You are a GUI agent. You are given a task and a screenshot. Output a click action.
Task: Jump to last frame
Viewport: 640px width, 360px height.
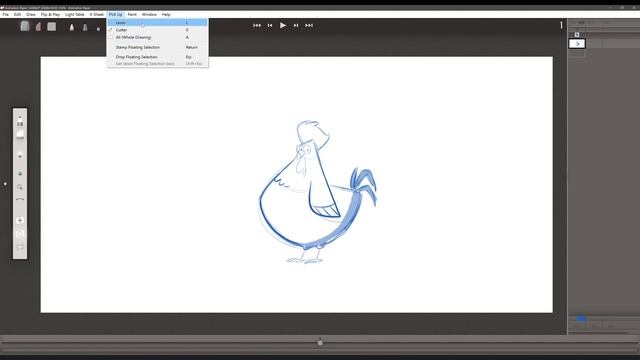[309, 25]
